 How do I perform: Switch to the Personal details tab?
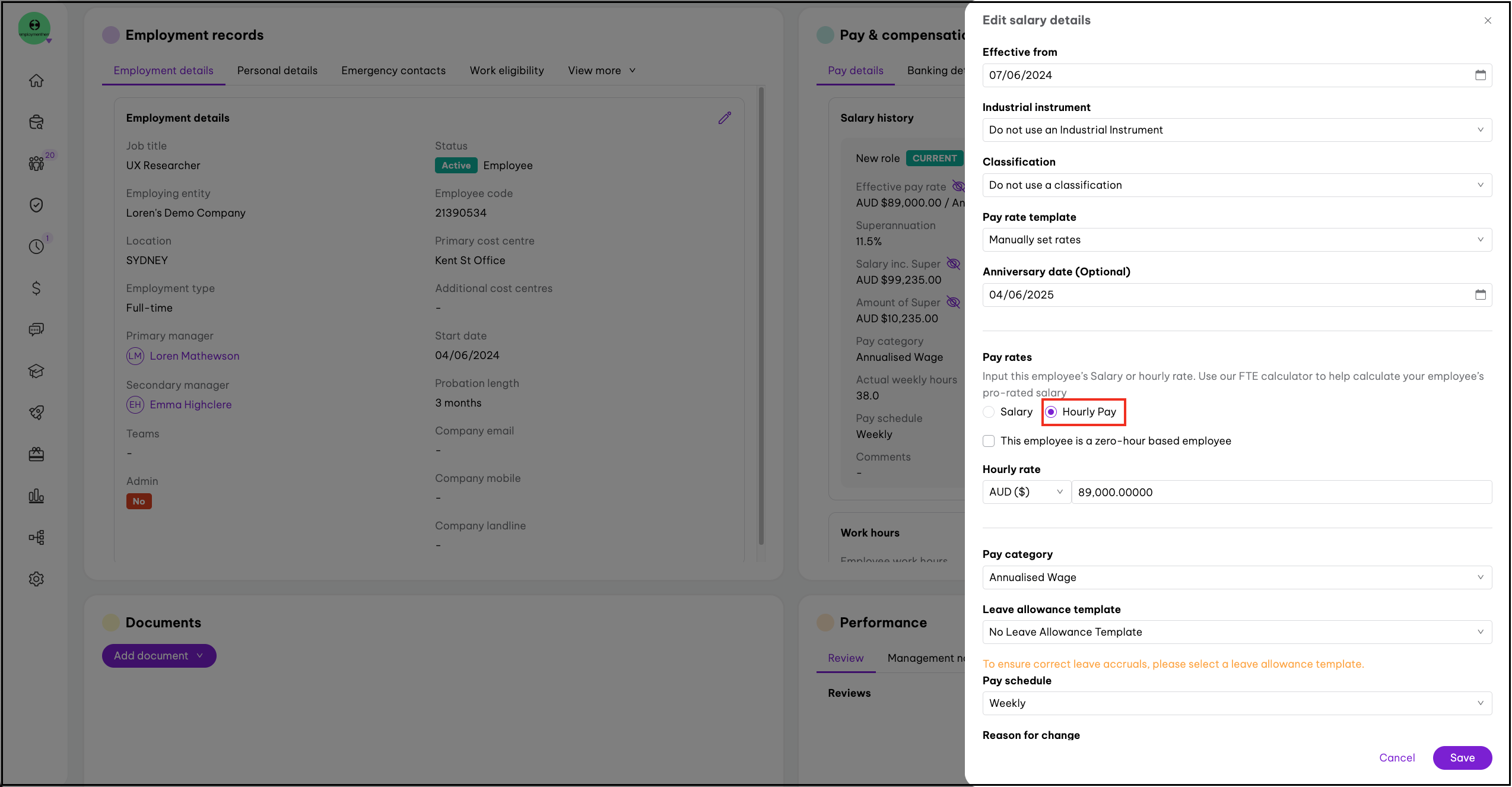[x=277, y=71]
